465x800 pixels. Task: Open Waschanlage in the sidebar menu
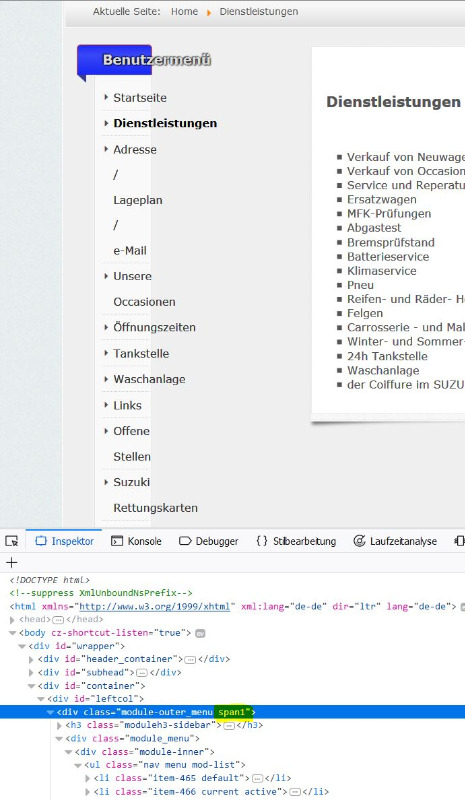(149, 379)
